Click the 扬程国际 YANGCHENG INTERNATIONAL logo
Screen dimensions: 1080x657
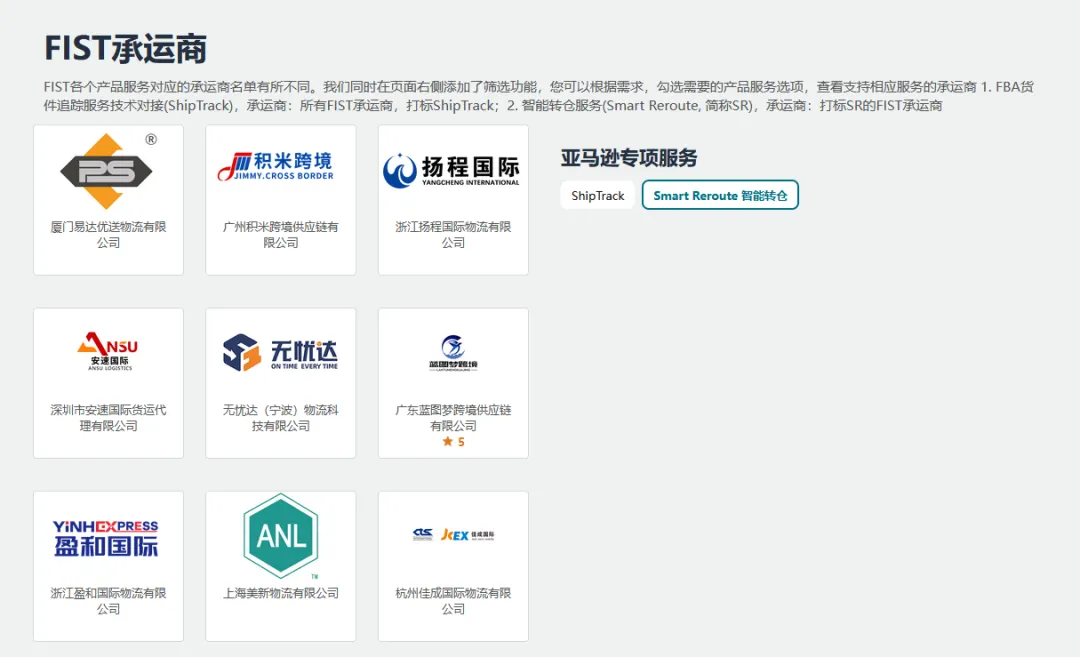click(x=453, y=168)
